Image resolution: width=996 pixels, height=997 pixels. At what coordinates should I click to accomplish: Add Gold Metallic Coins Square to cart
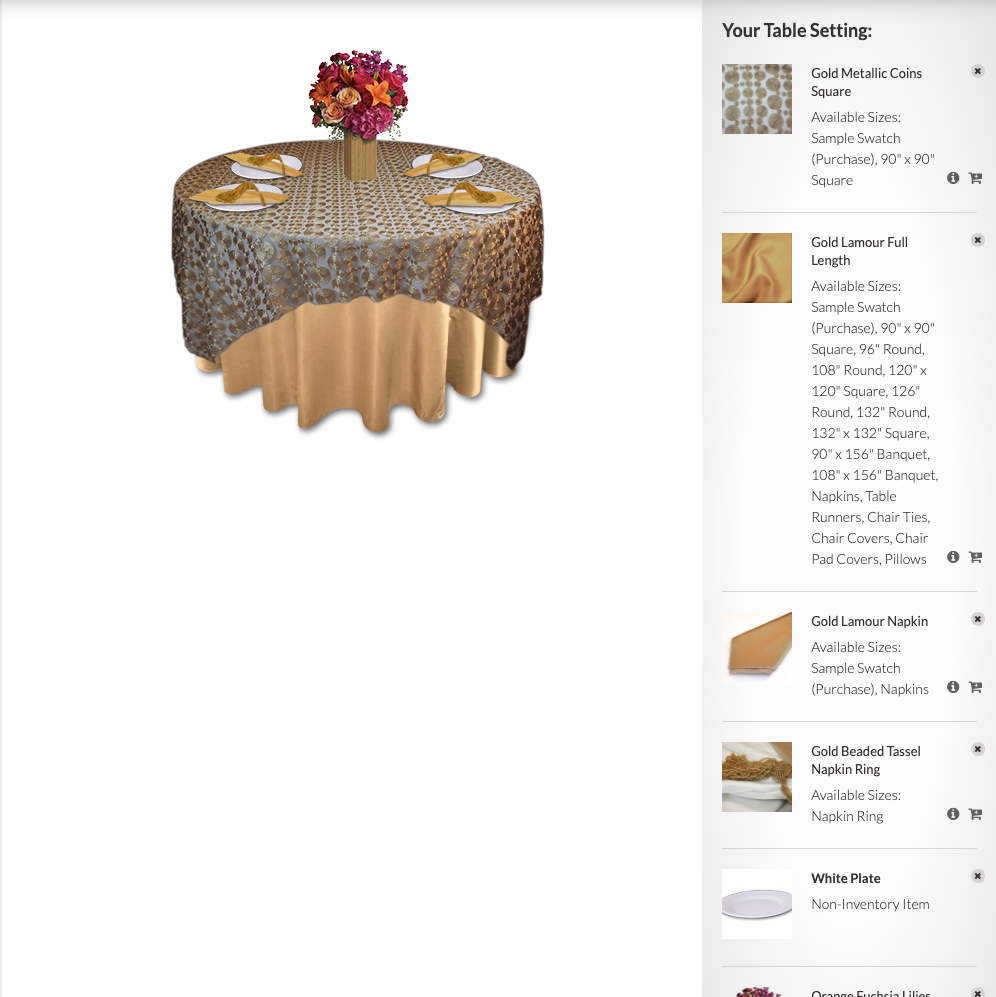(975, 178)
